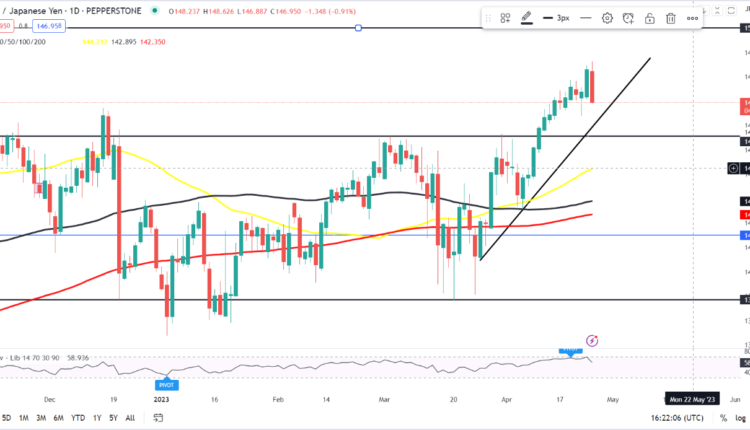This screenshot has width=750, height=430.
Task: Open the line style selector
Action: point(585,18)
